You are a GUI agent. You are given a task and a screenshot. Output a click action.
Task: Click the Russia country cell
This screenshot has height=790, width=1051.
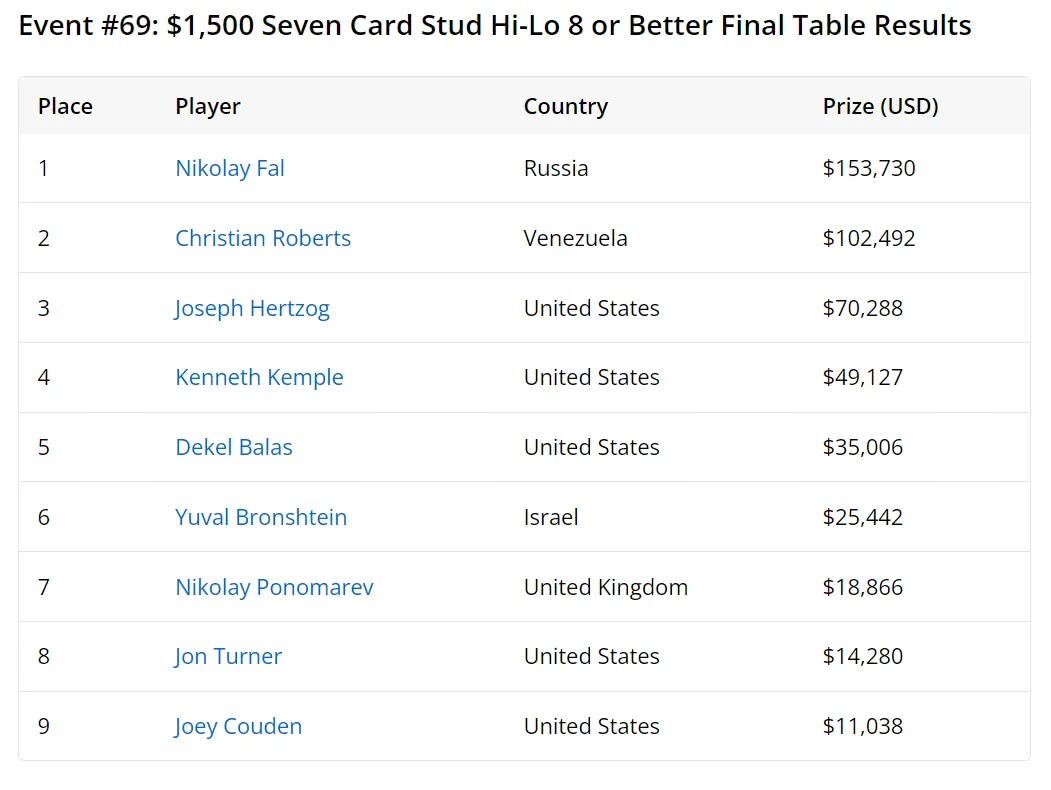coord(556,168)
